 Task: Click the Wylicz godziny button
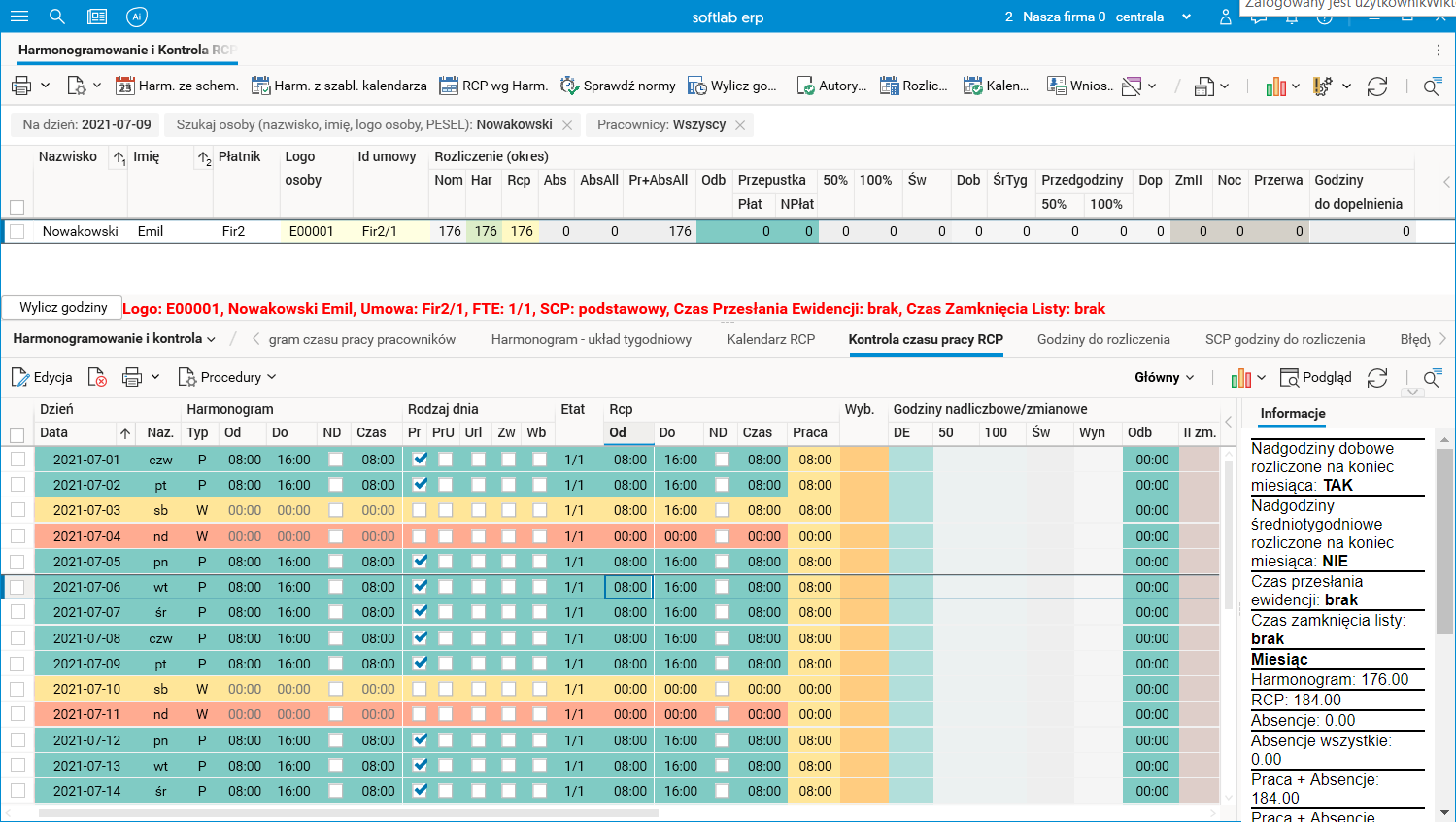[63, 307]
